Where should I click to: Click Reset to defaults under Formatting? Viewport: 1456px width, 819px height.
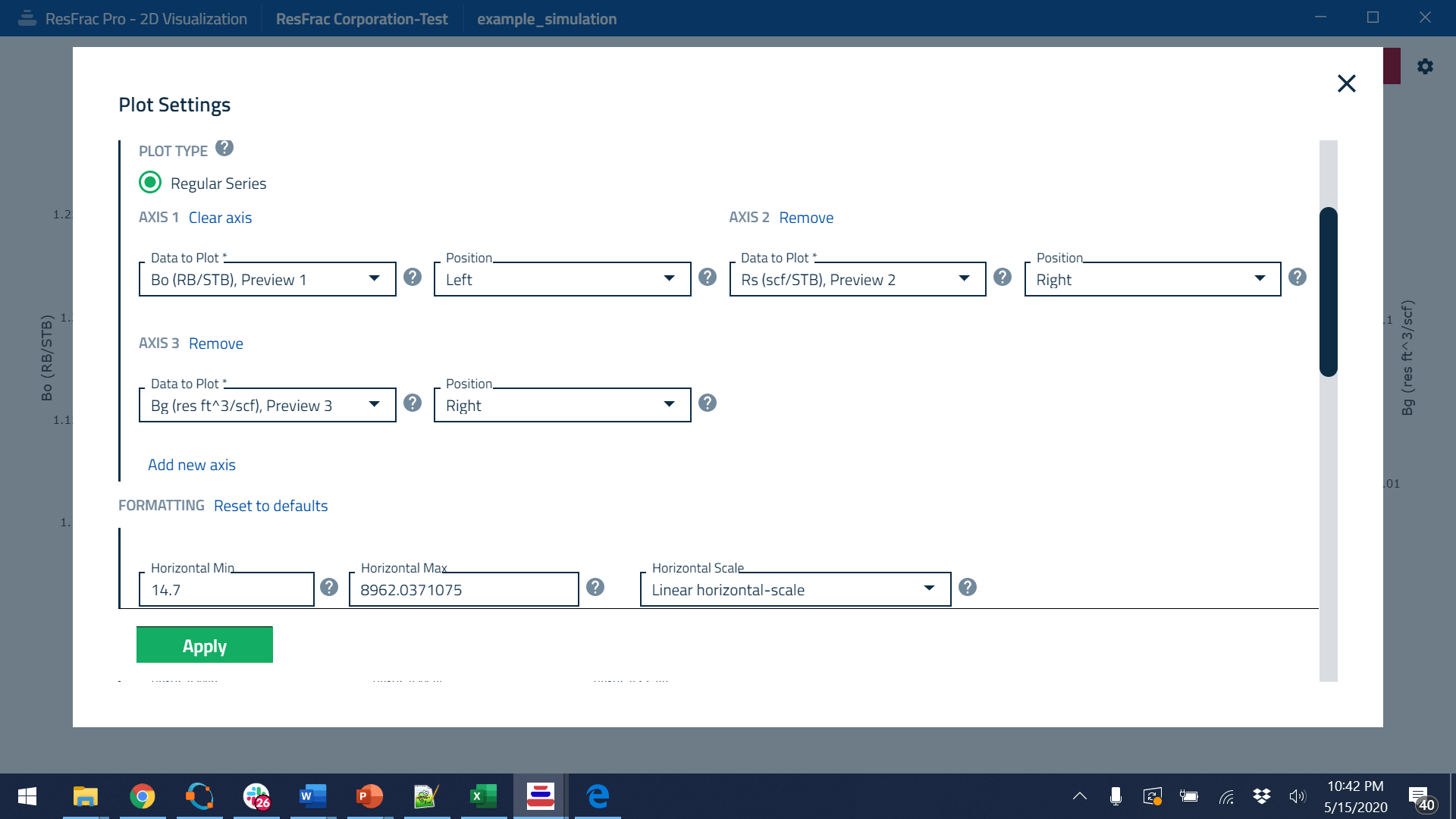pos(271,506)
